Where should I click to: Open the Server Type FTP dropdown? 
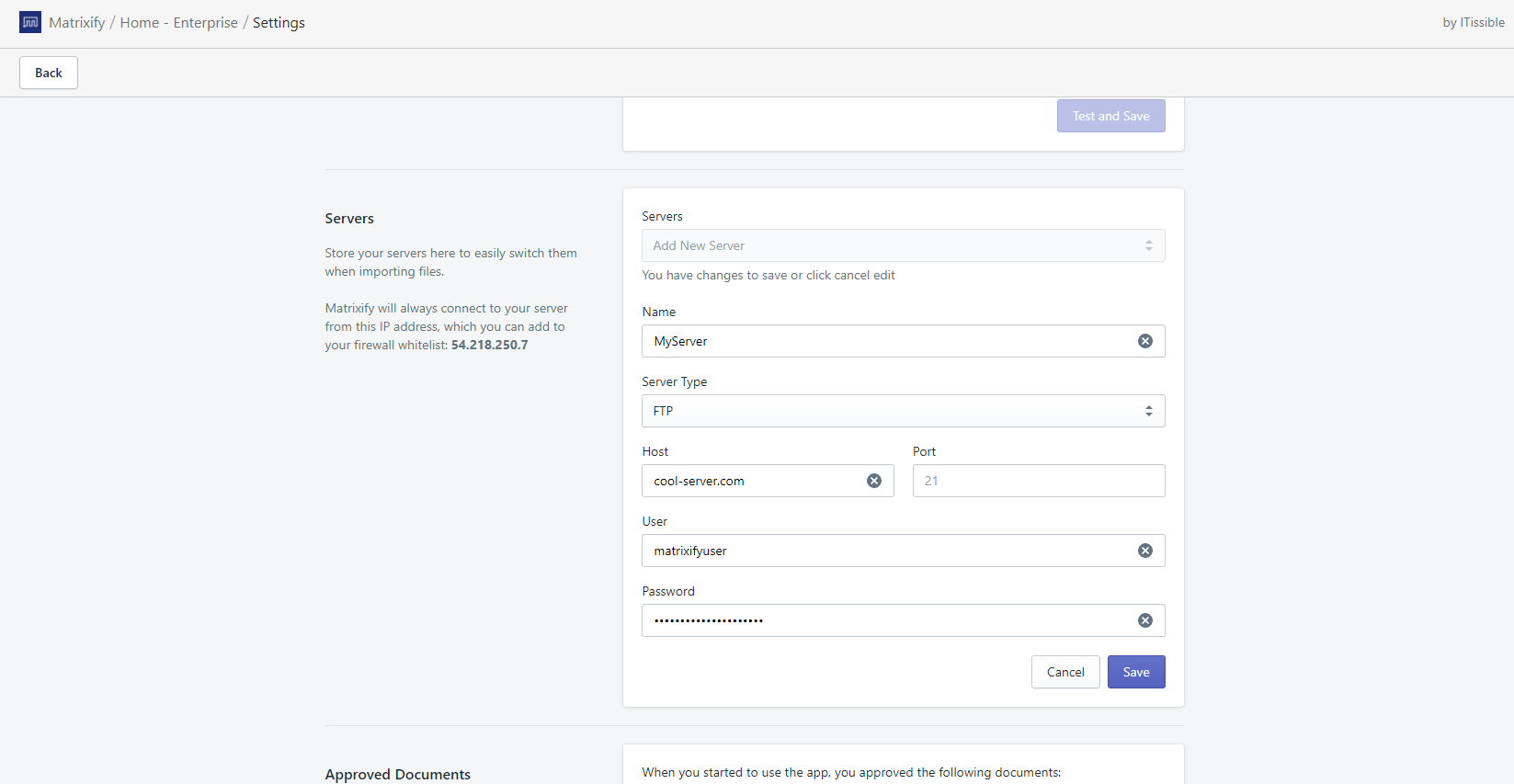point(892,411)
